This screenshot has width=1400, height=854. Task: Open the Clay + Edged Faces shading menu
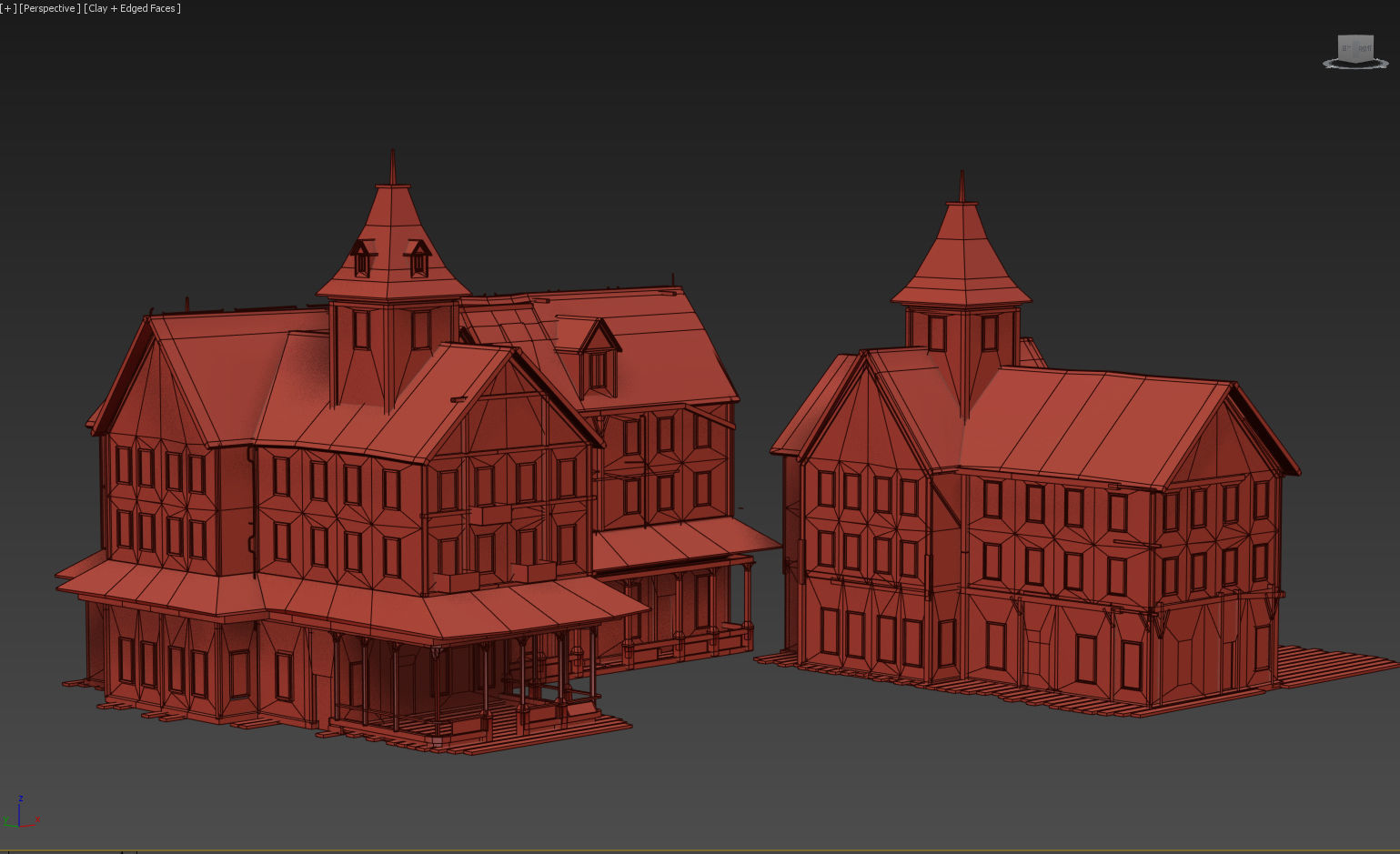(132, 8)
